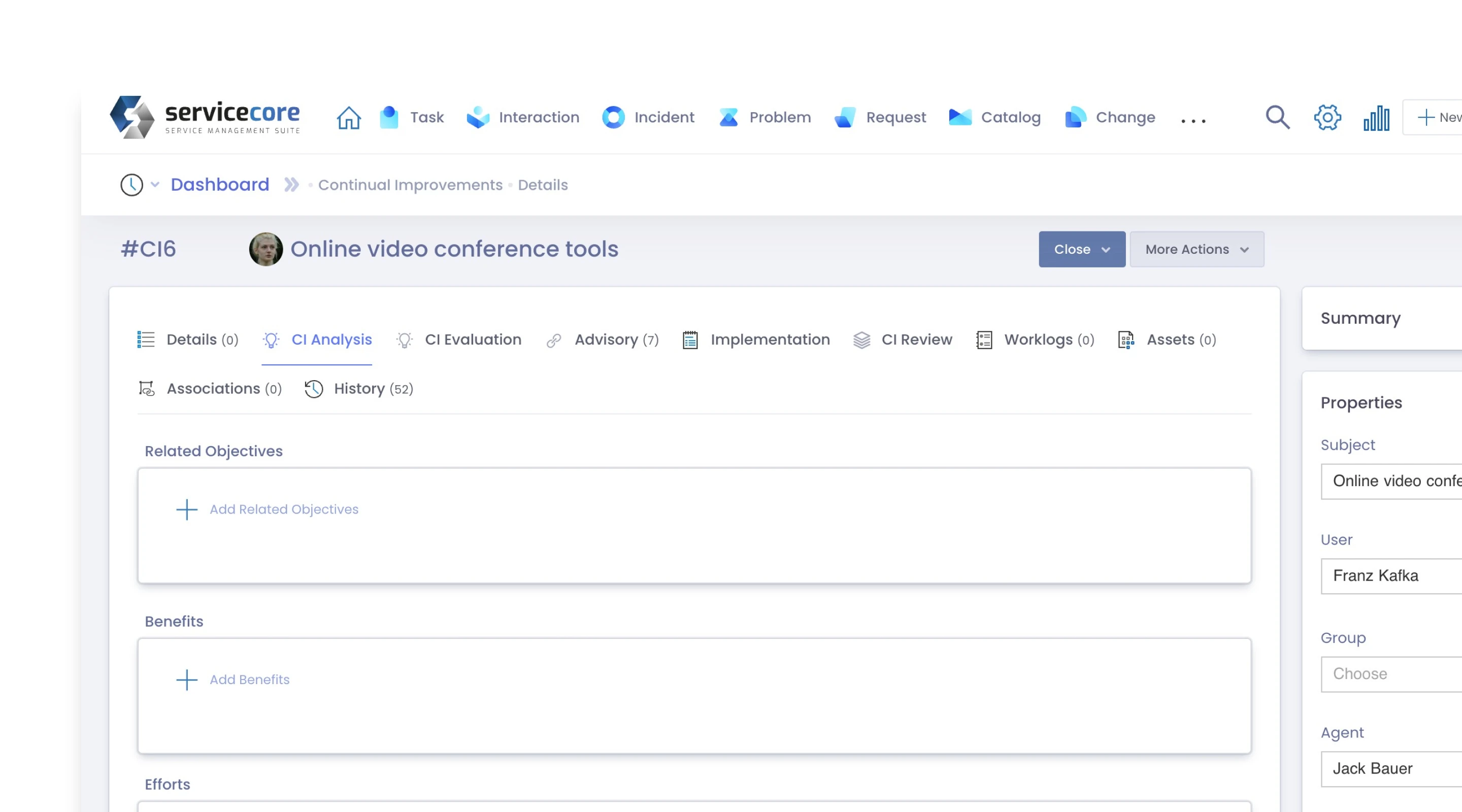1462x812 pixels.
Task: Show more modules via ellipsis
Action: pyautogui.click(x=1193, y=120)
